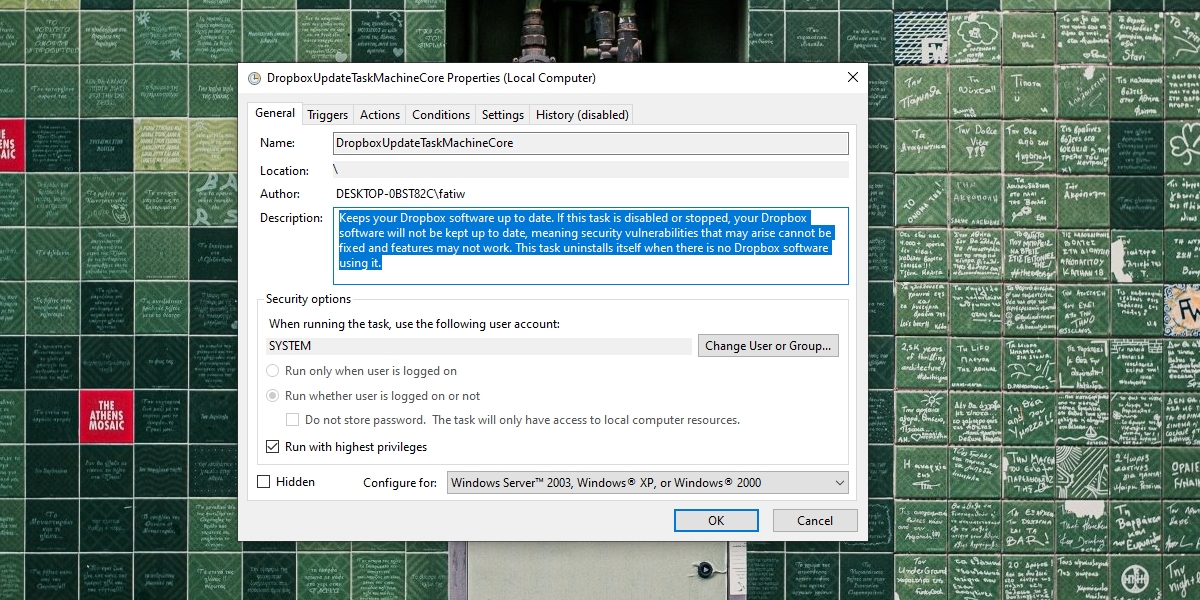Switch to the Triggers tab
This screenshot has width=1200, height=600.
[x=328, y=115]
